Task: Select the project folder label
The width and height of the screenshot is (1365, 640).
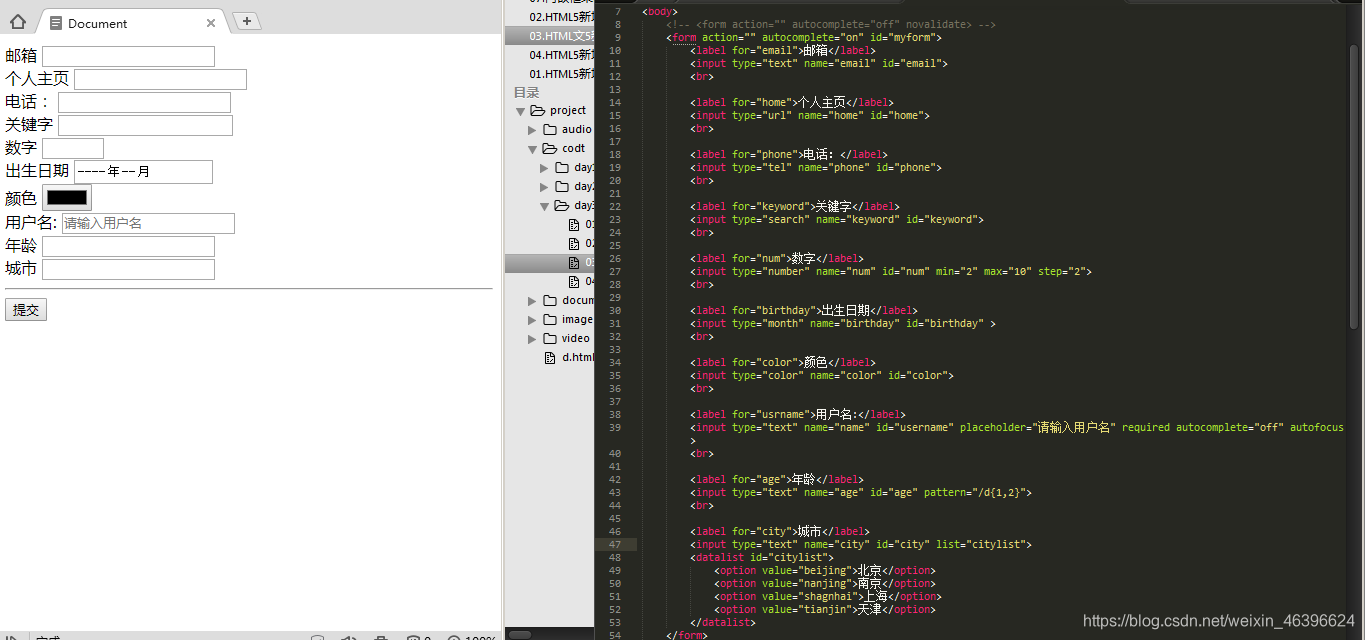Action: pos(568,110)
